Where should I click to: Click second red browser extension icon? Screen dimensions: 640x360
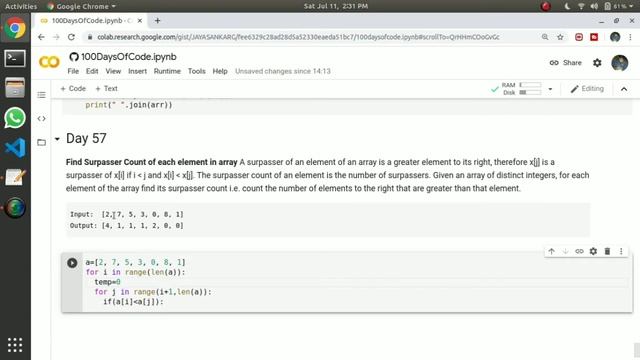(x=594, y=37)
